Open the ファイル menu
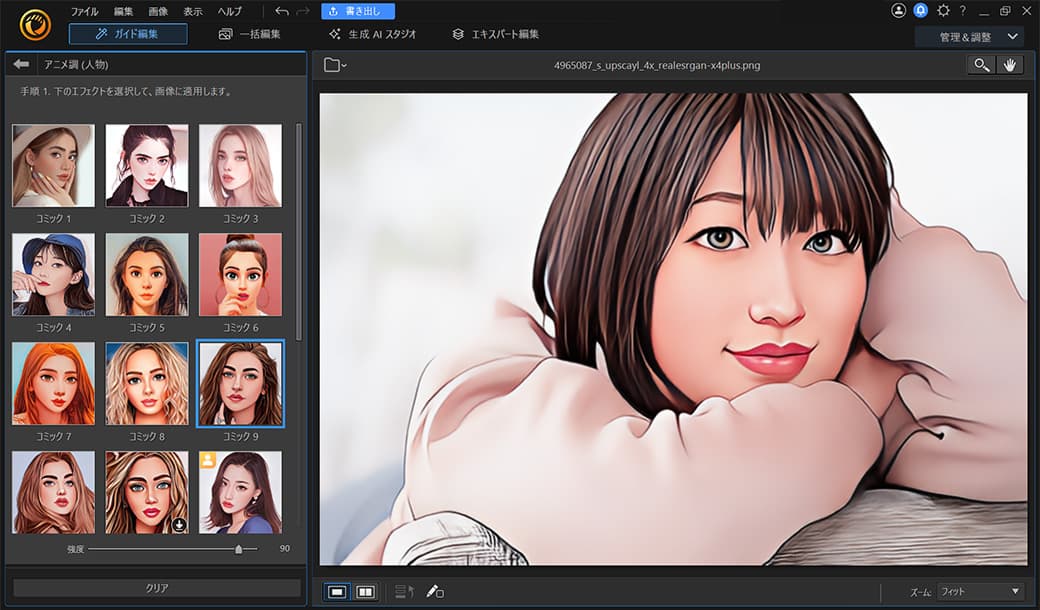 83,11
